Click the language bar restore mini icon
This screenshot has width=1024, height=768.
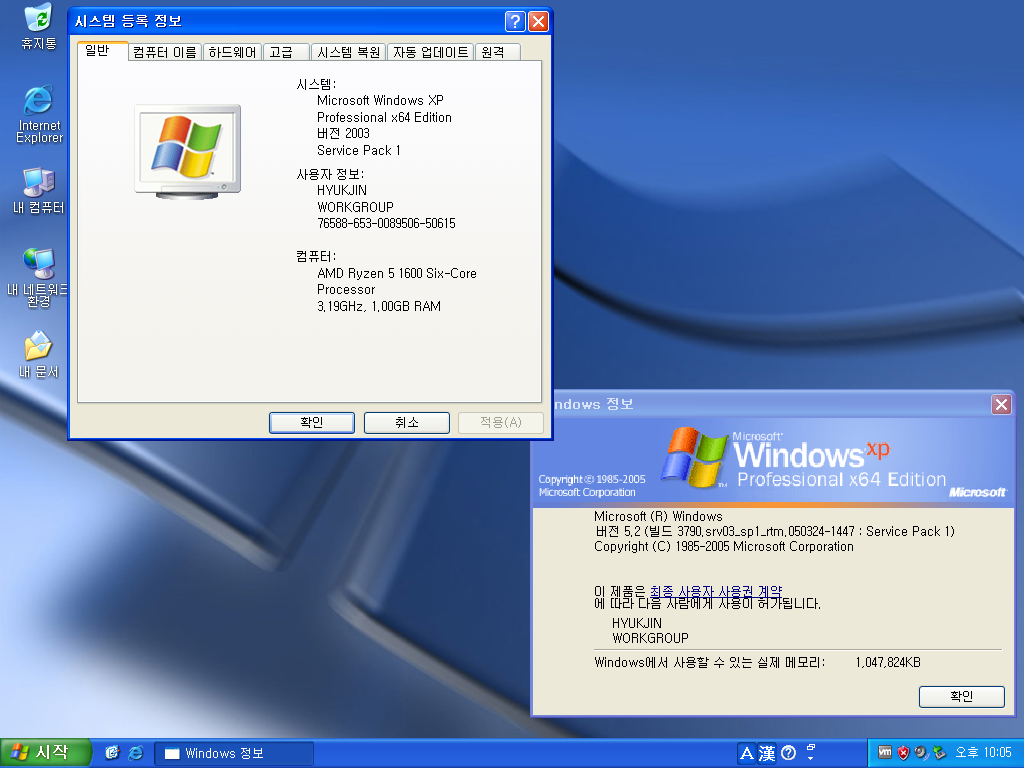[810, 747]
